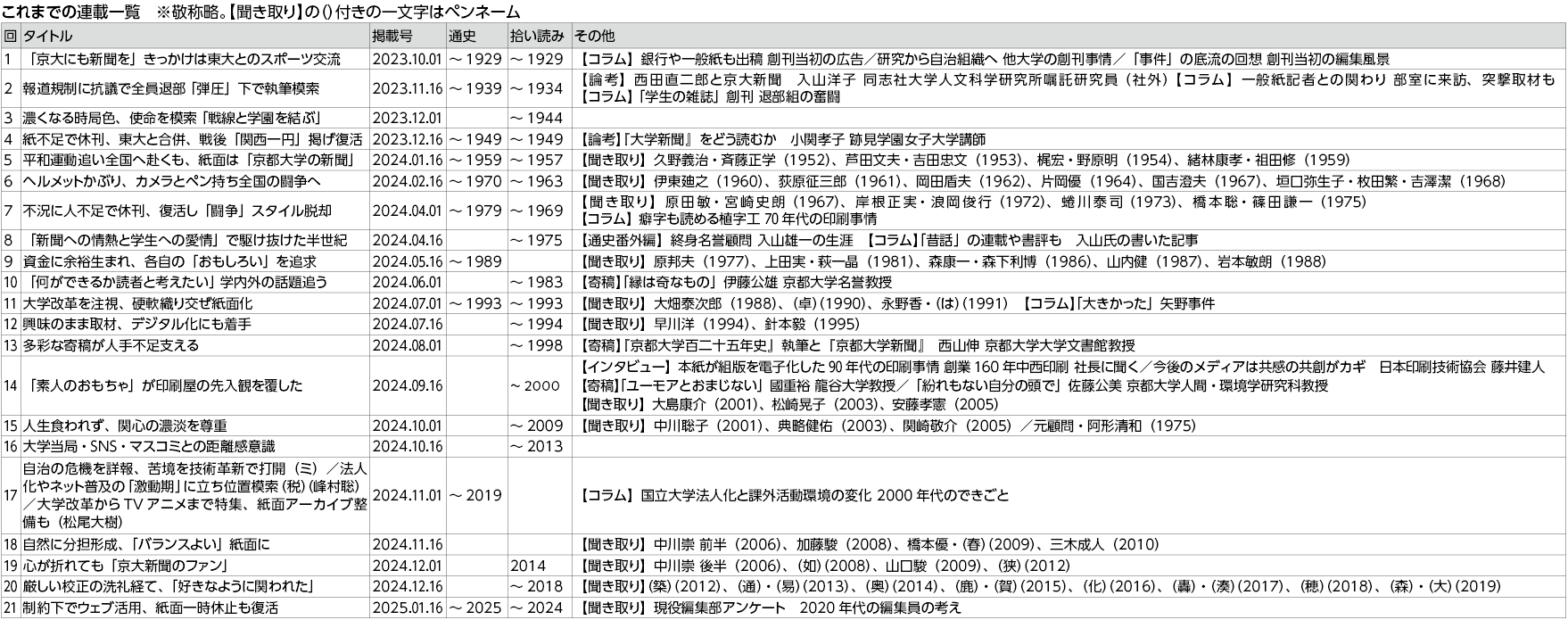Select the ～2000 拾い読み cell

click(535, 386)
